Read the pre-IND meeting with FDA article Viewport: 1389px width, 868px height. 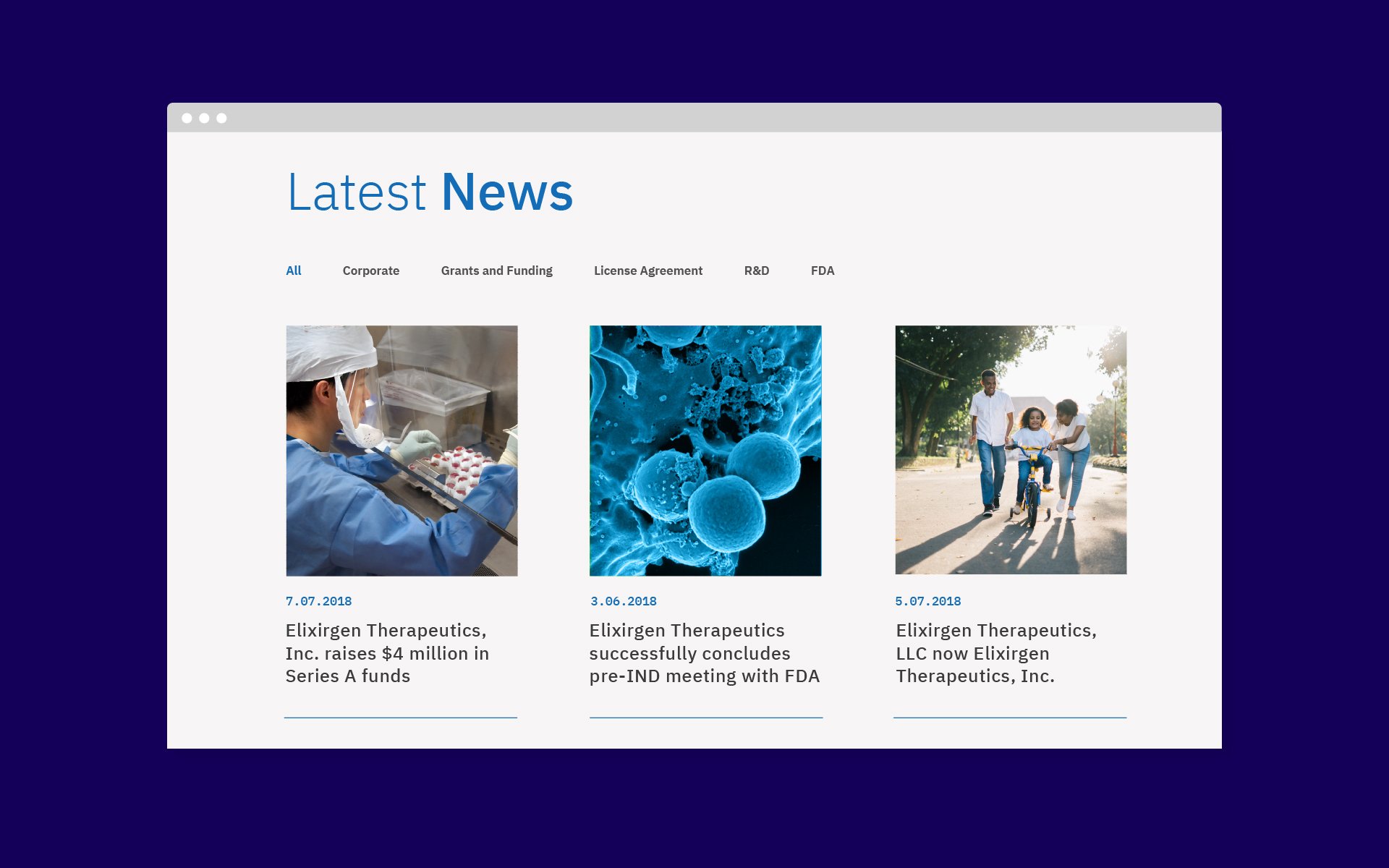point(705,653)
